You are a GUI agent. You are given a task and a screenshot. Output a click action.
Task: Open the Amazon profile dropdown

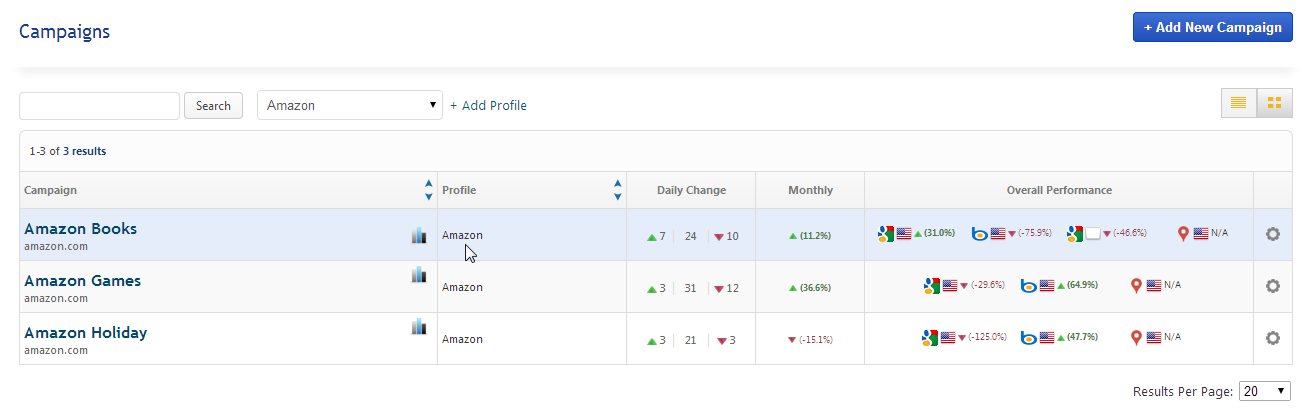[350, 105]
